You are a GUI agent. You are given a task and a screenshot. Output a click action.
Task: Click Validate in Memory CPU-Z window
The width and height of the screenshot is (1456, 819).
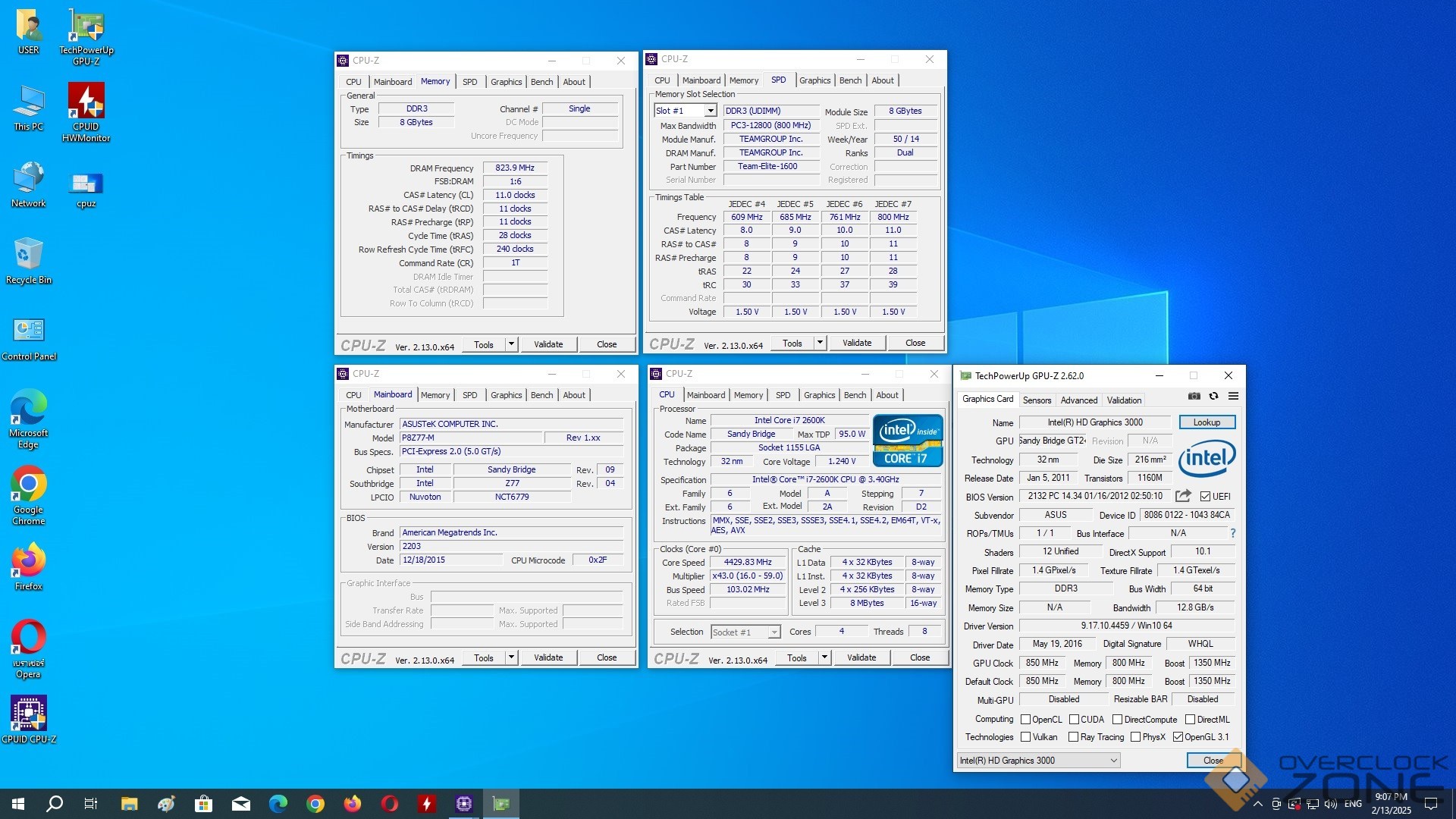click(x=548, y=344)
